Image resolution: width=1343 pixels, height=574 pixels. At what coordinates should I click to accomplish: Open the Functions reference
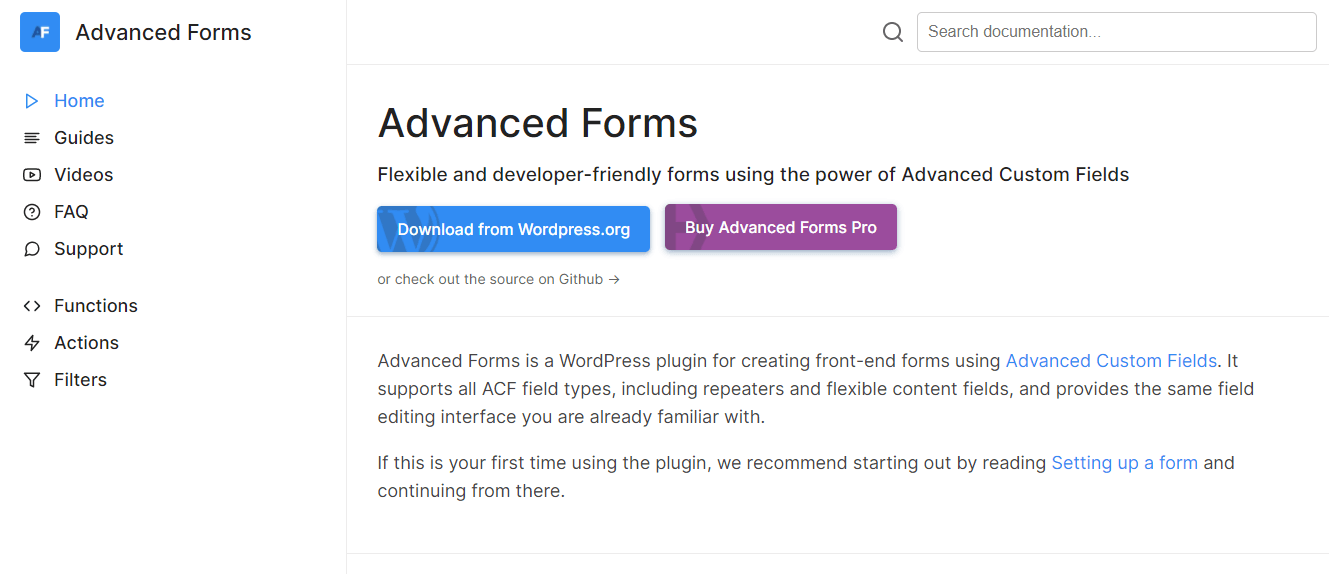pos(96,306)
